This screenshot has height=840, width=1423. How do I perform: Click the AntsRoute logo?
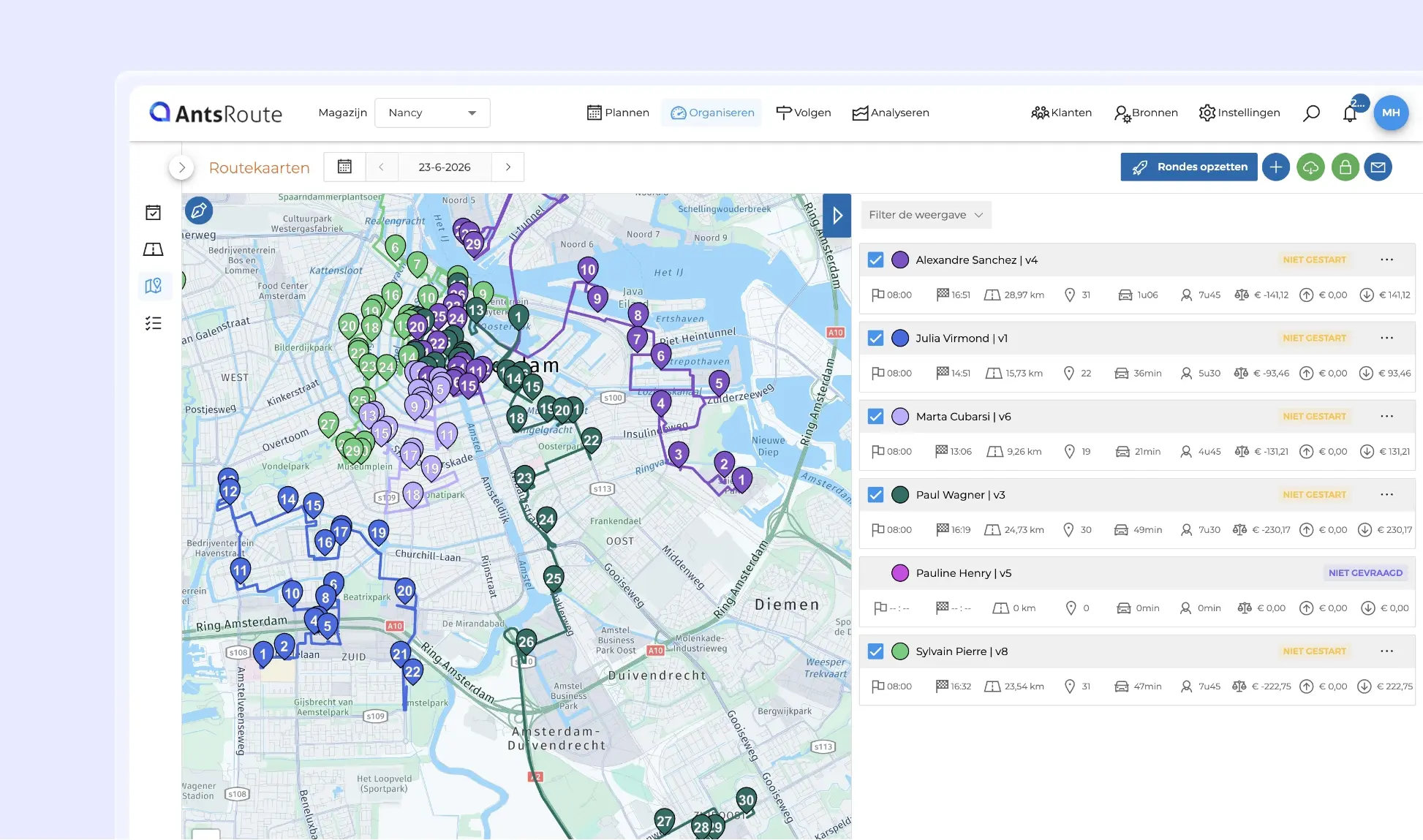tap(216, 113)
